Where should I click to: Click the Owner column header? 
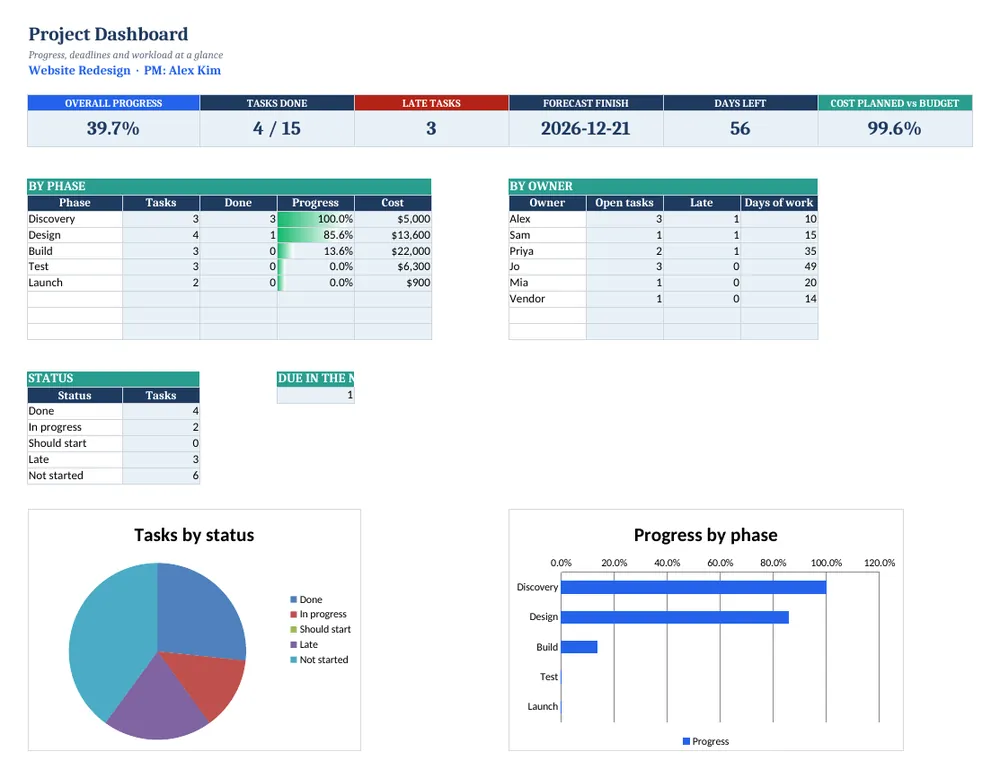[x=547, y=203]
